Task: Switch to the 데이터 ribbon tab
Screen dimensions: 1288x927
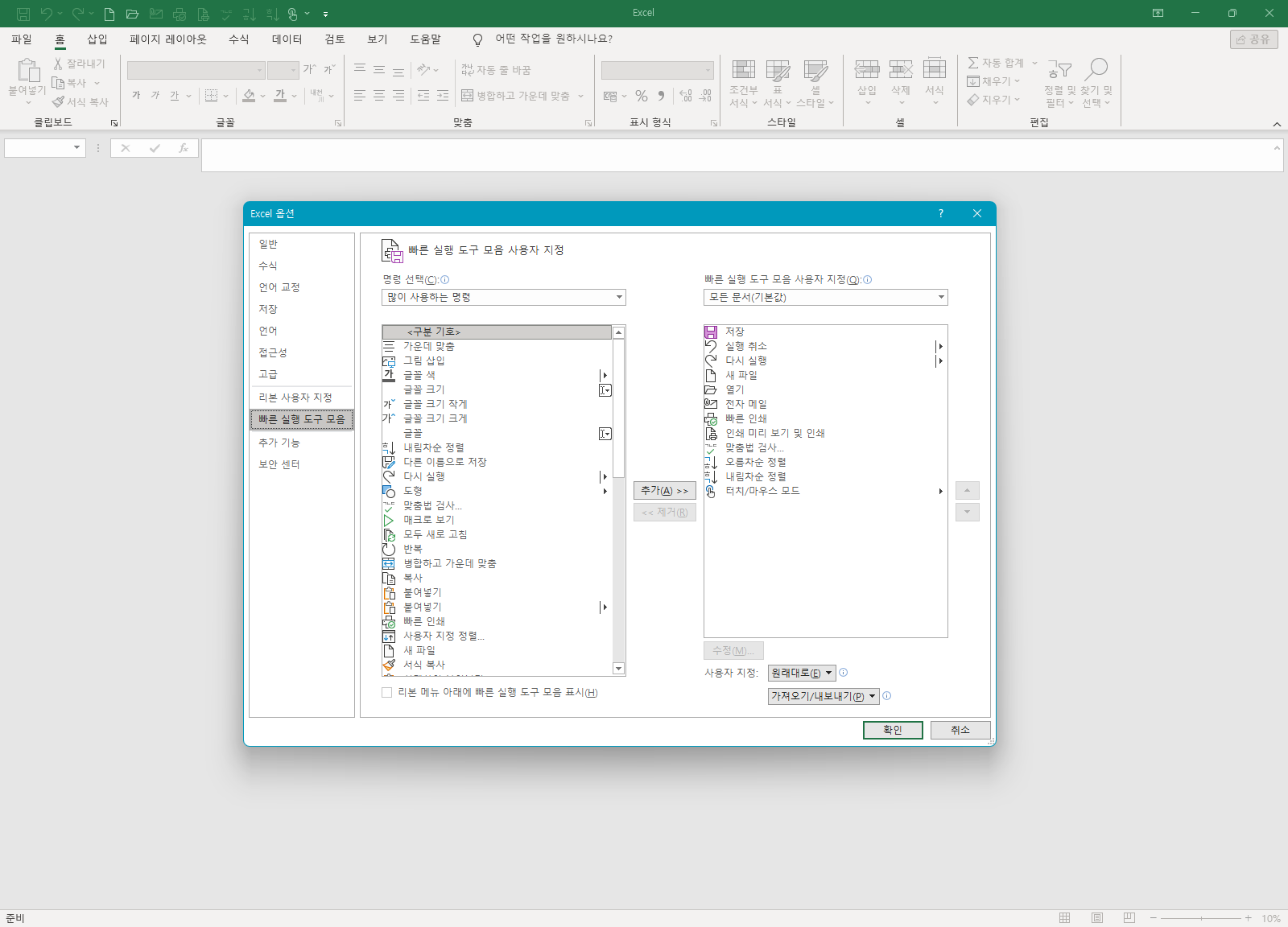Action: point(287,39)
